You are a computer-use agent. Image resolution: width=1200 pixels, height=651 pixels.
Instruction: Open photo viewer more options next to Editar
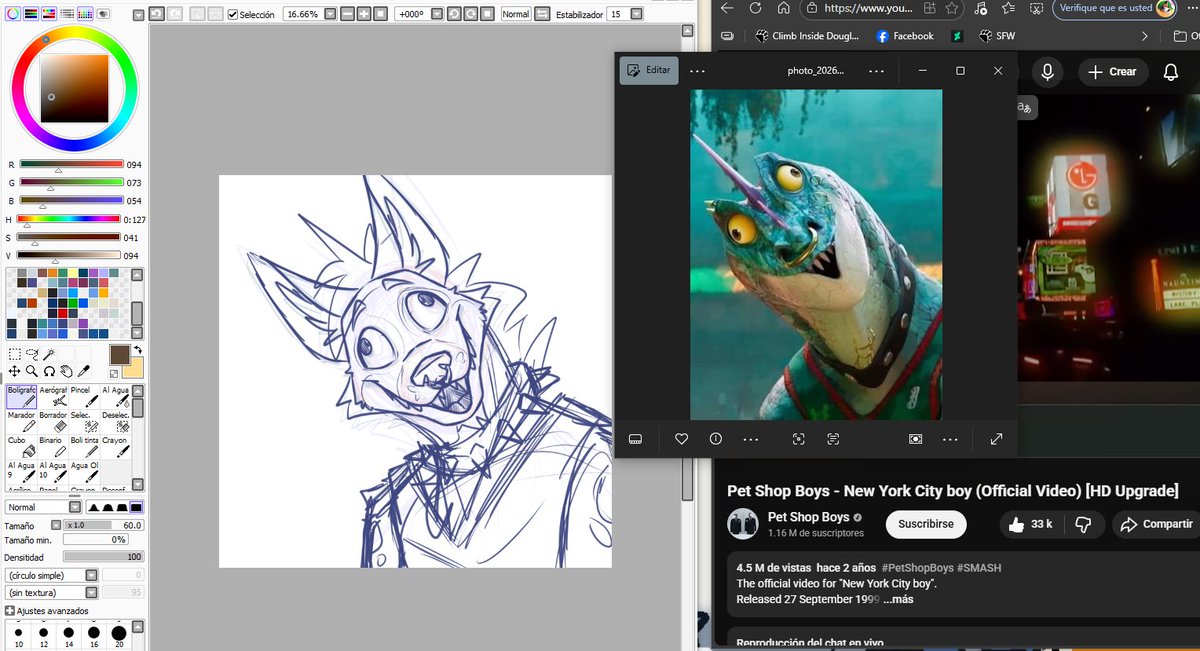point(697,71)
